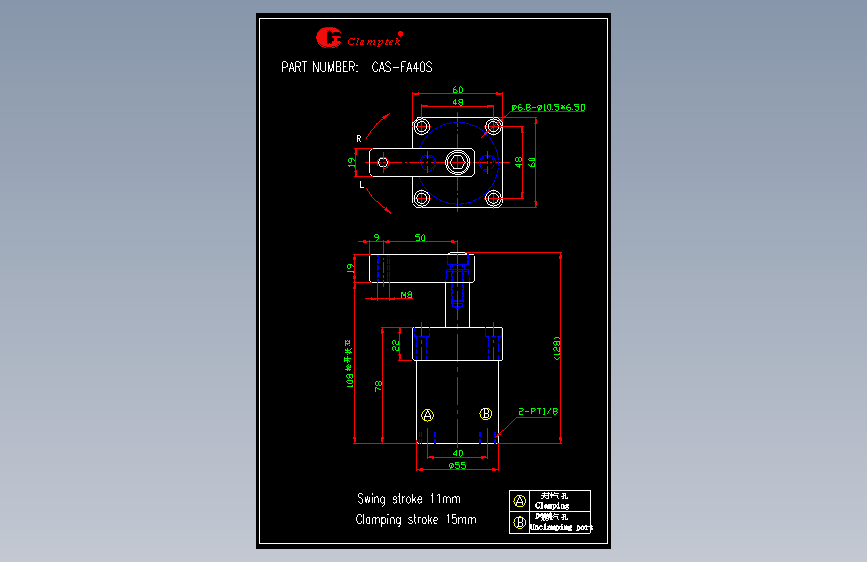This screenshot has height=562, width=867.
Task: Click the '108' vertical dimension with Chinese text
Action: (x=348, y=364)
